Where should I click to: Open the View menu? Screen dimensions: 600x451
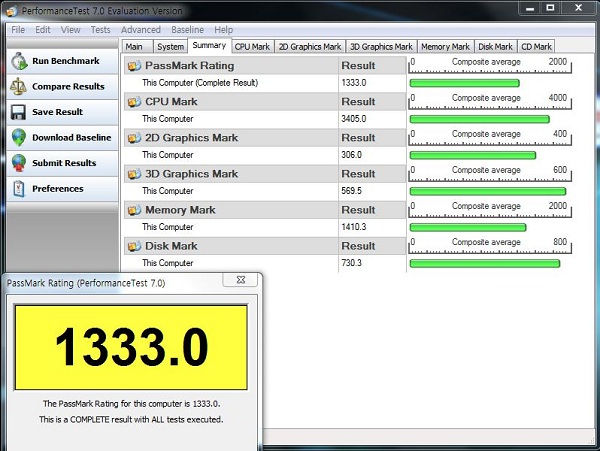71,30
